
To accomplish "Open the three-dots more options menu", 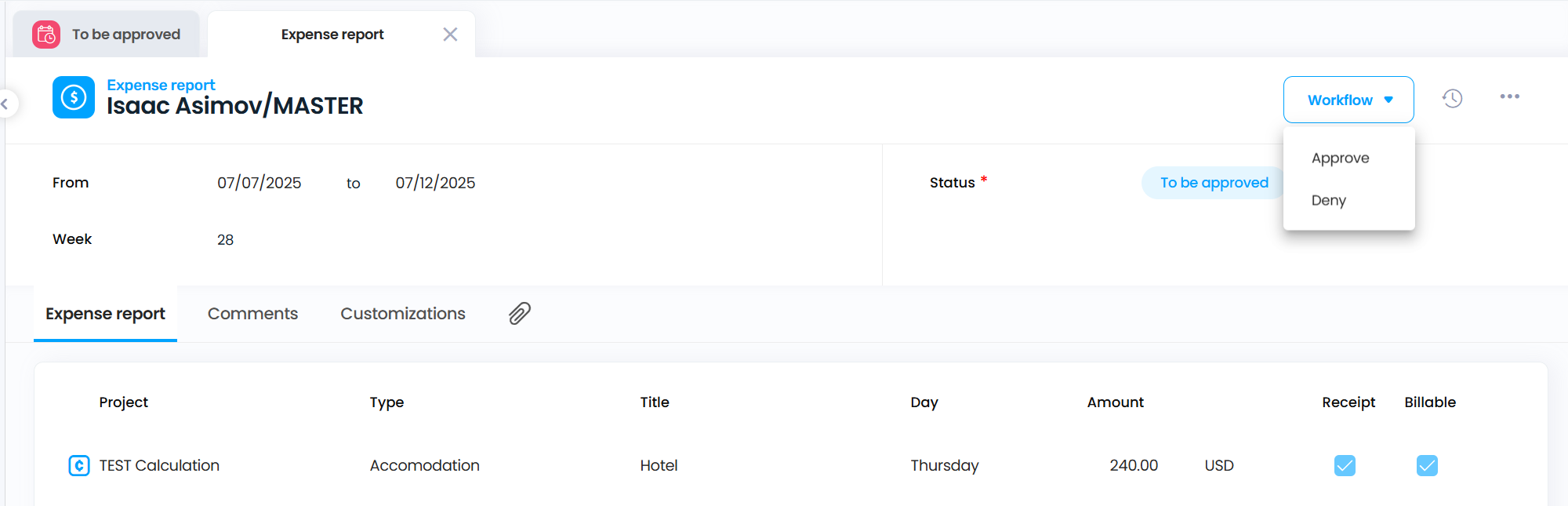I will pos(1509,96).
